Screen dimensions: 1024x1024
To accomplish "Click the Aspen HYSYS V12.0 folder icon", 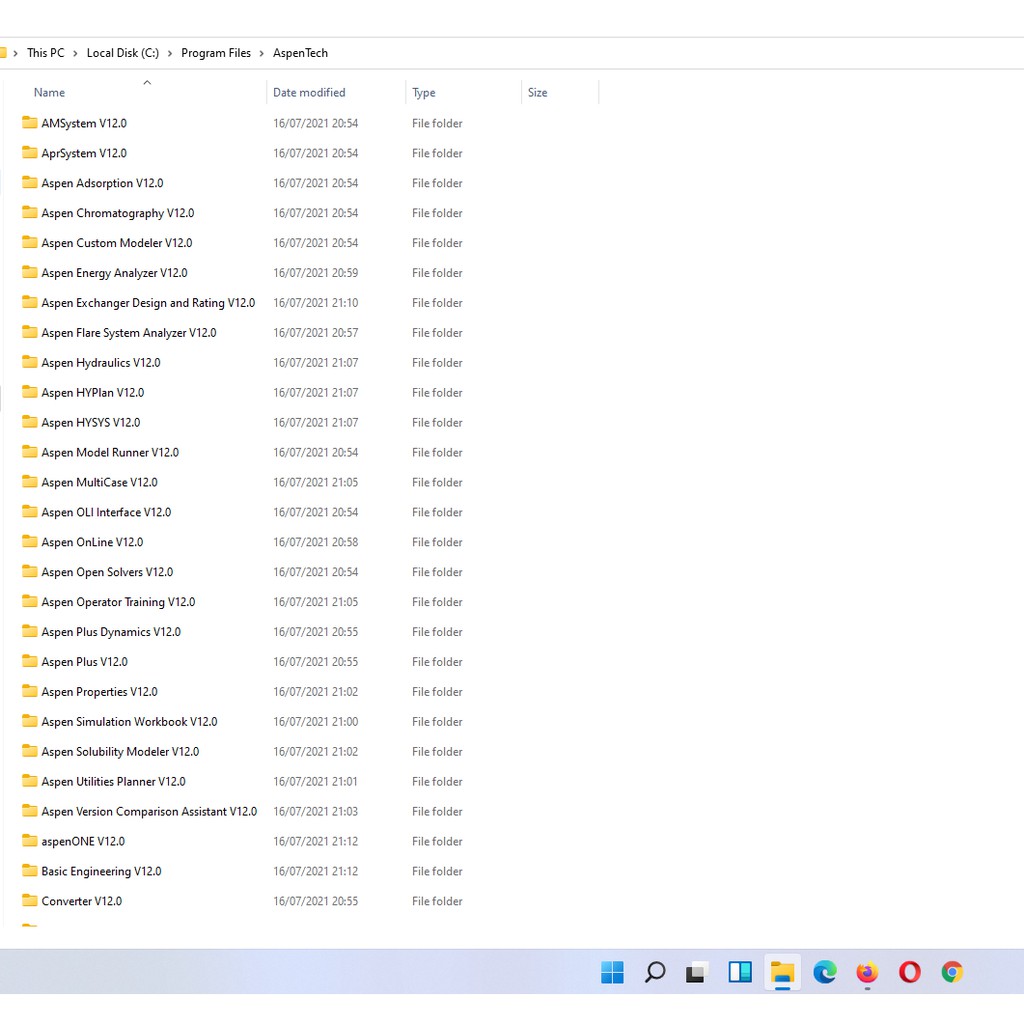I will [x=30, y=422].
